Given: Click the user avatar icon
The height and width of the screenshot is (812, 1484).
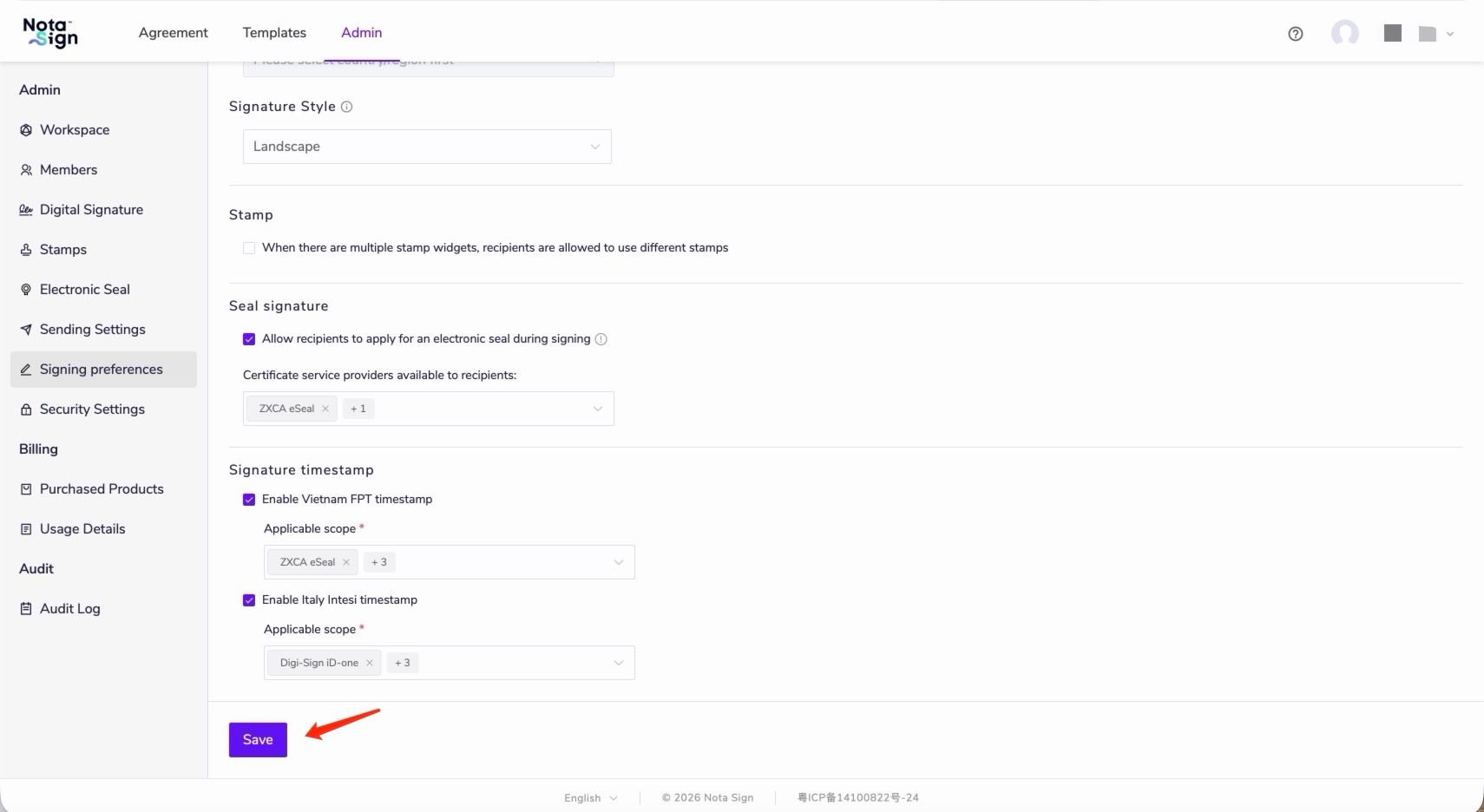Looking at the screenshot, I should click(x=1344, y=33).
